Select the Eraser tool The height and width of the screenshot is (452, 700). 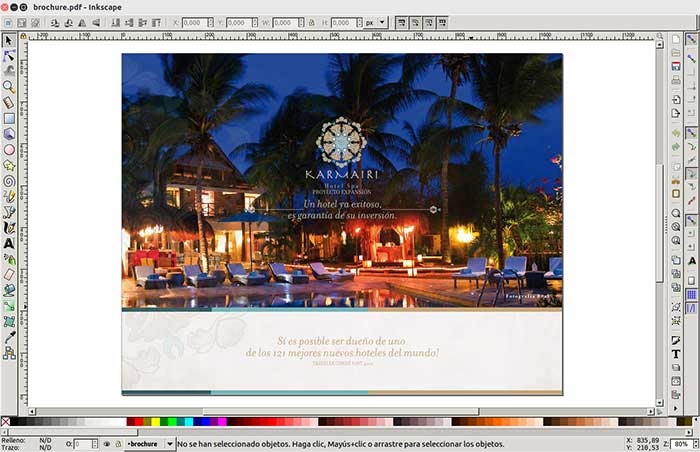[8, 275]
